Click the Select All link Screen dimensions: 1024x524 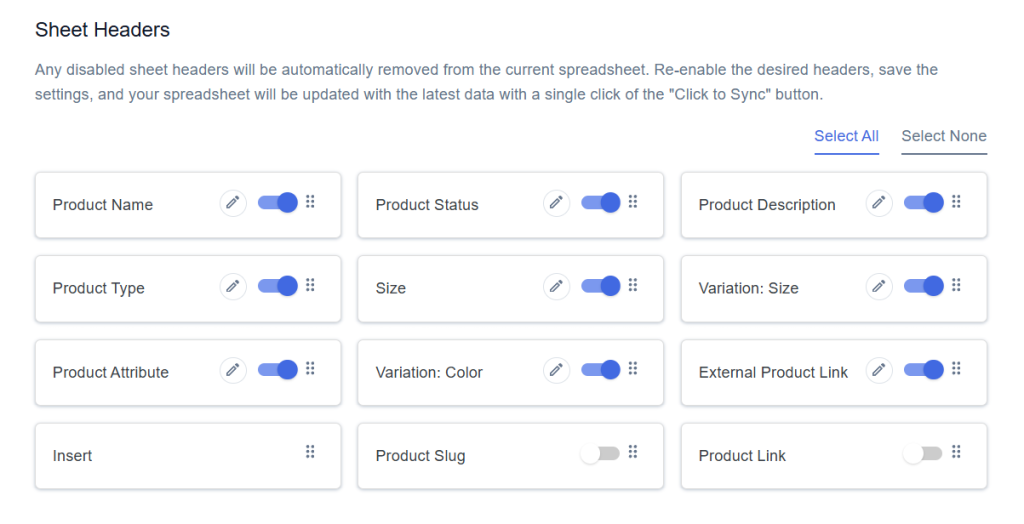(x=846, y=137)
